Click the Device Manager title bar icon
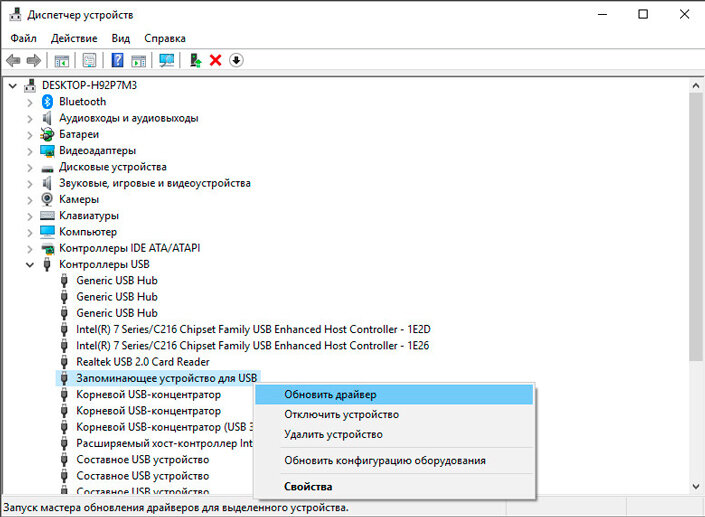This screenshot has height=517, width=705. pyautogui.click(x=15, y=14)
